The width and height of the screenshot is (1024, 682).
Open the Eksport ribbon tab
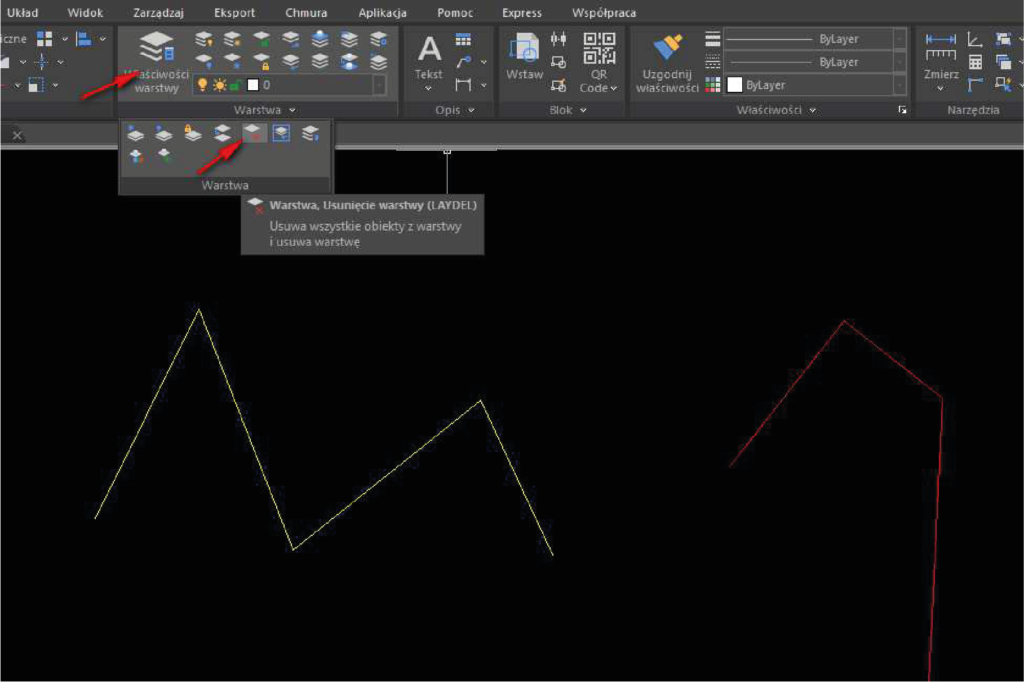coord(234,13)
